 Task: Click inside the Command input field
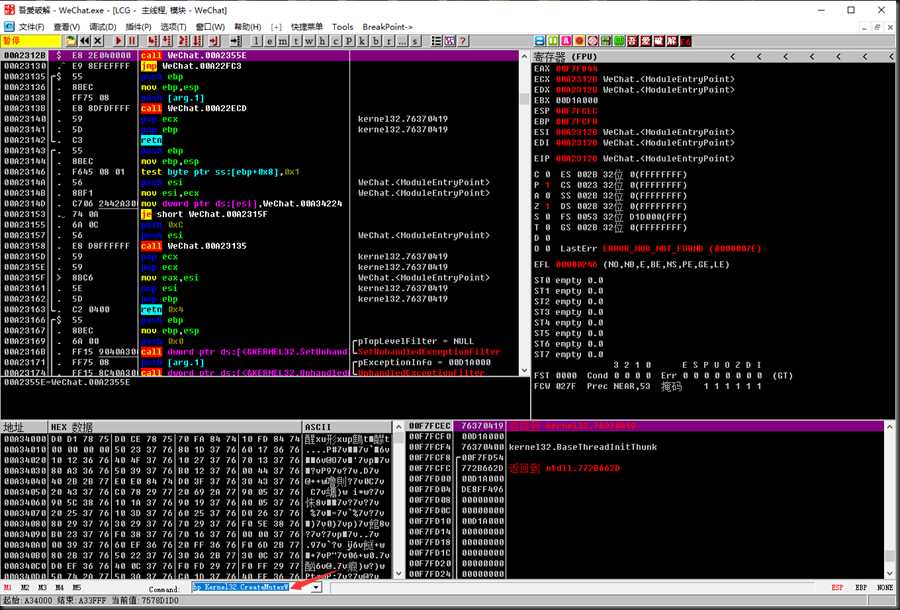tap(251, 587)
